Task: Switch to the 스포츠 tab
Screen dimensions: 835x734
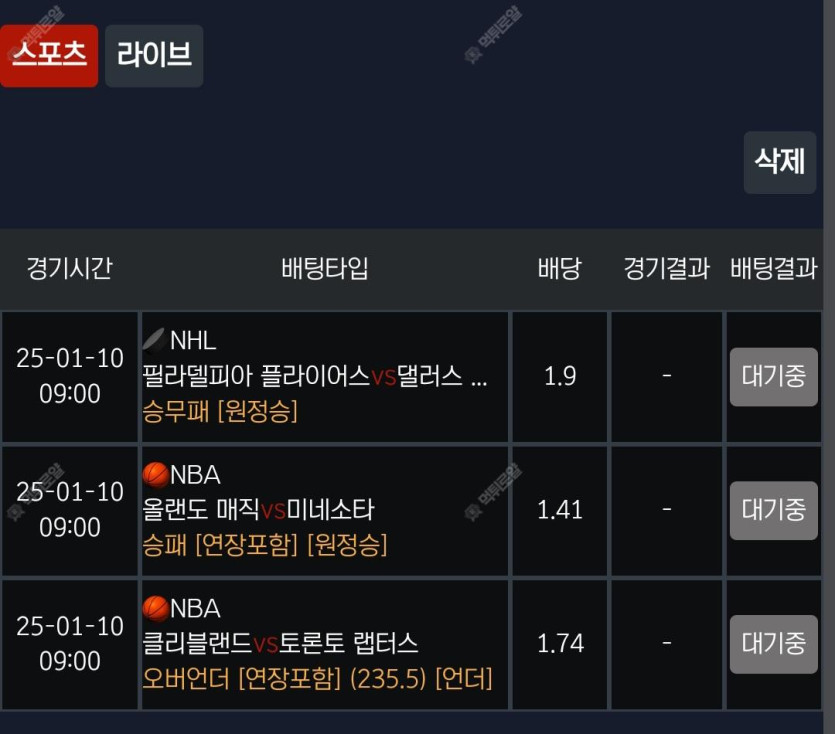Action: [x=49, y=55]
